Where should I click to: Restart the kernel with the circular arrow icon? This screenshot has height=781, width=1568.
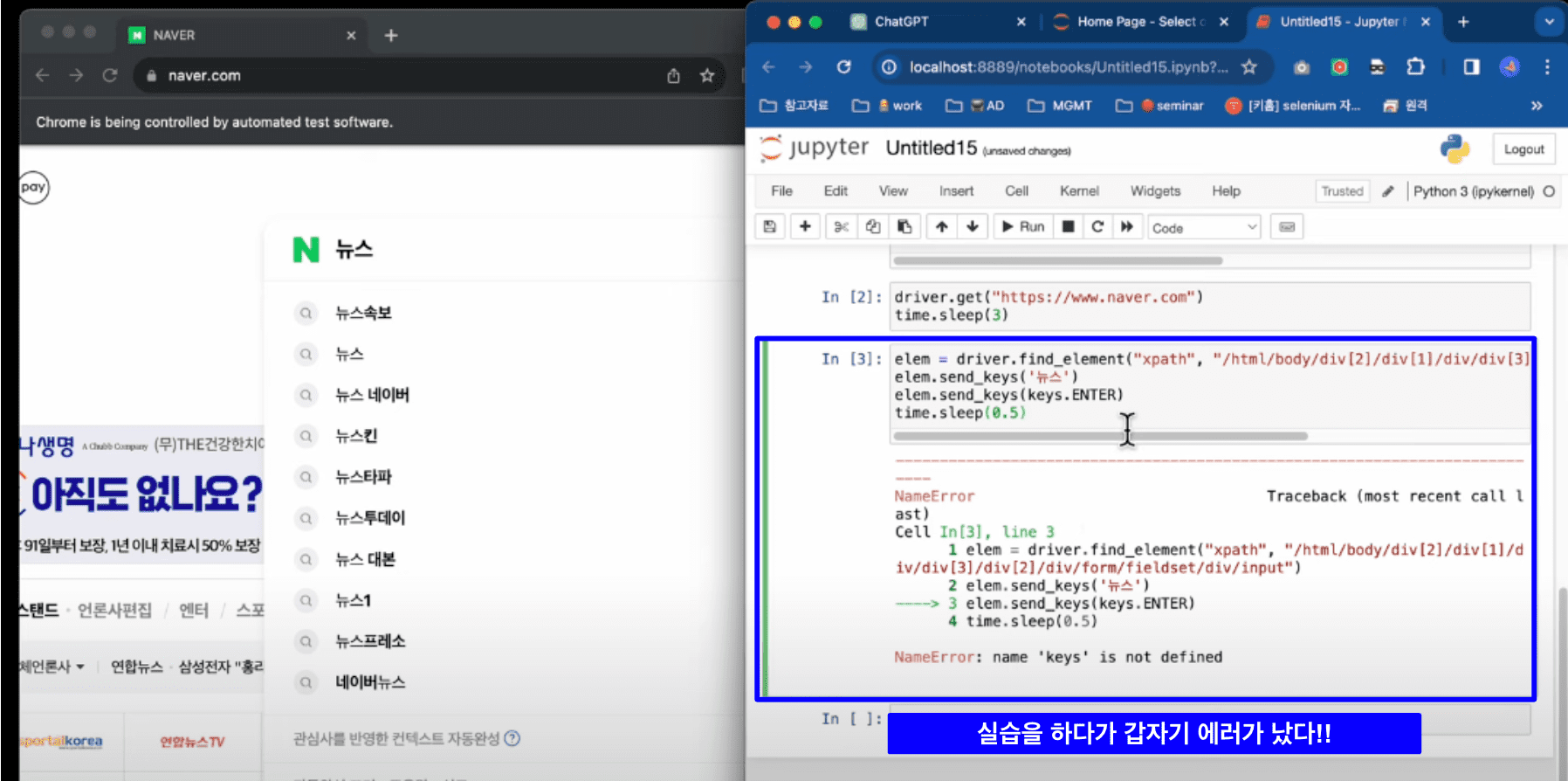[x=1097, y=227]
